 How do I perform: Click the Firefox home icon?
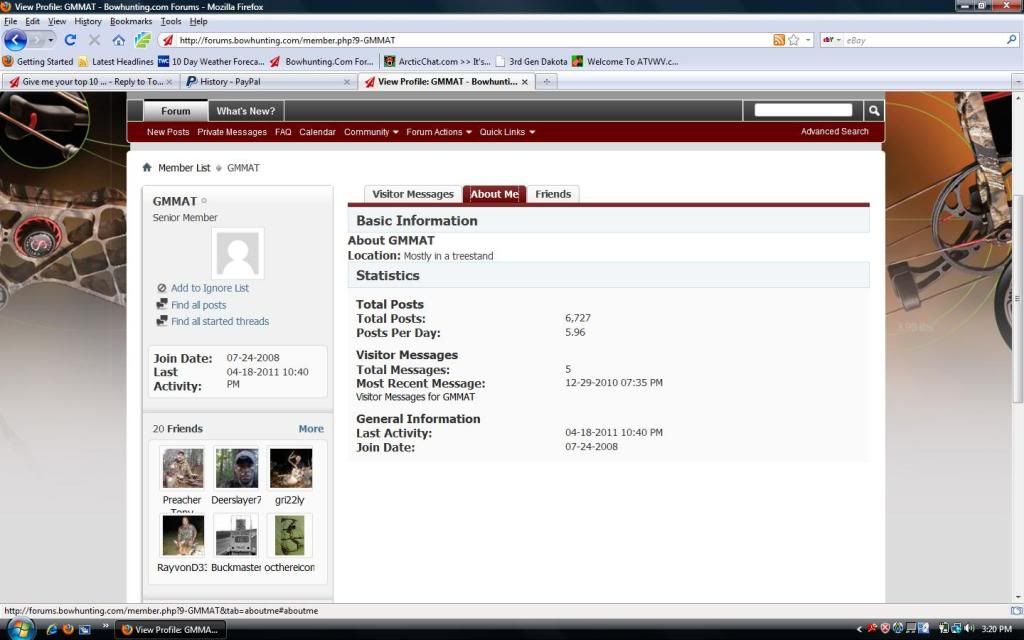coord(119,40)
